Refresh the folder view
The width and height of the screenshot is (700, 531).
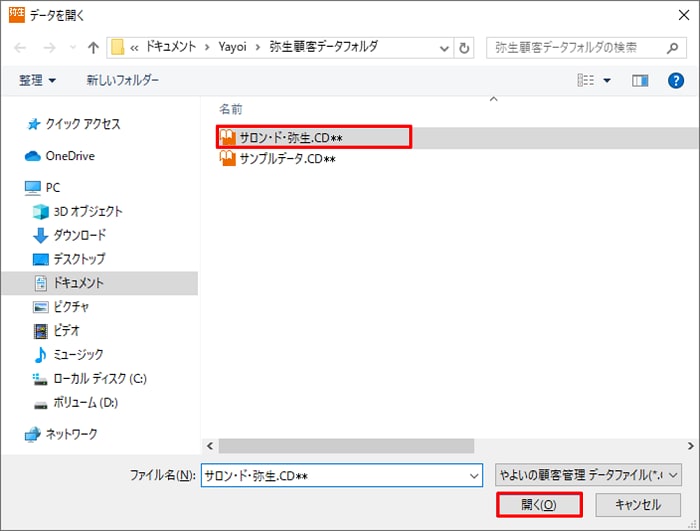pyautogui.click(x=464, y=48)
